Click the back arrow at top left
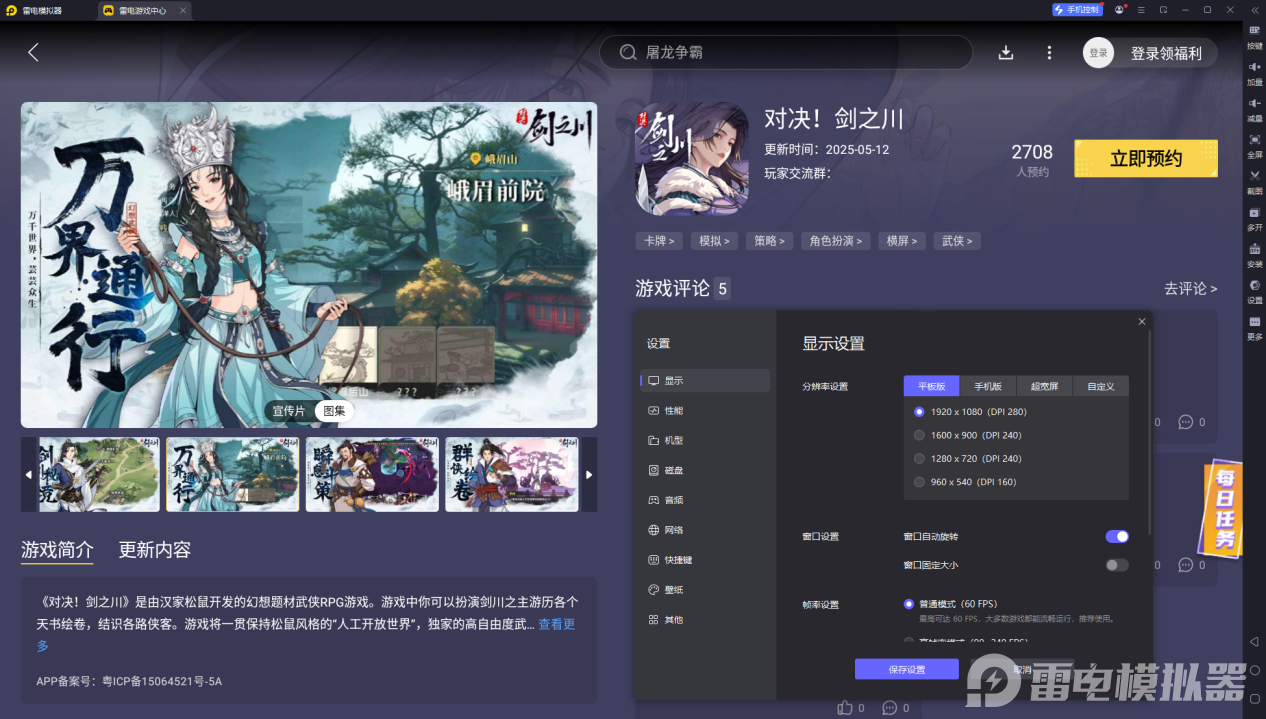This screenshot has height=719, width=1266. [33, 52]
